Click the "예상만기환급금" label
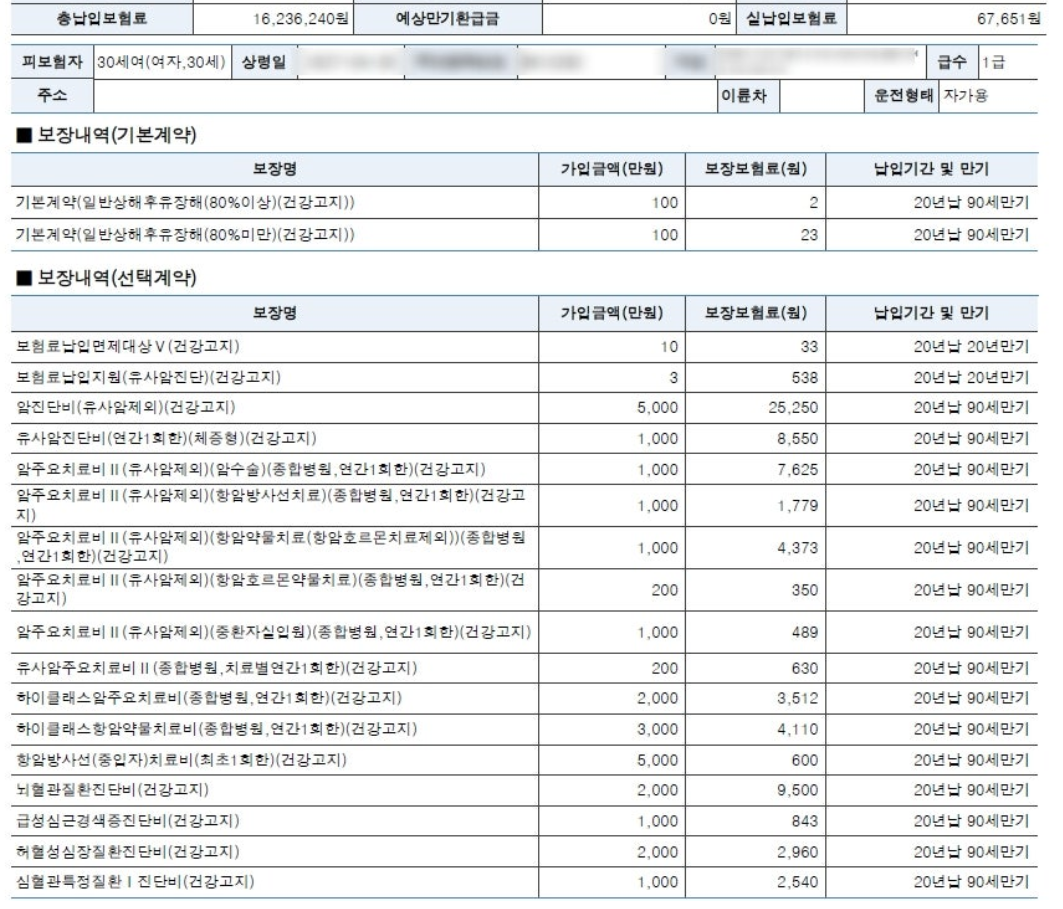Image resolution: width=1063 pixels, height=909 pixels. pos(447,18)
